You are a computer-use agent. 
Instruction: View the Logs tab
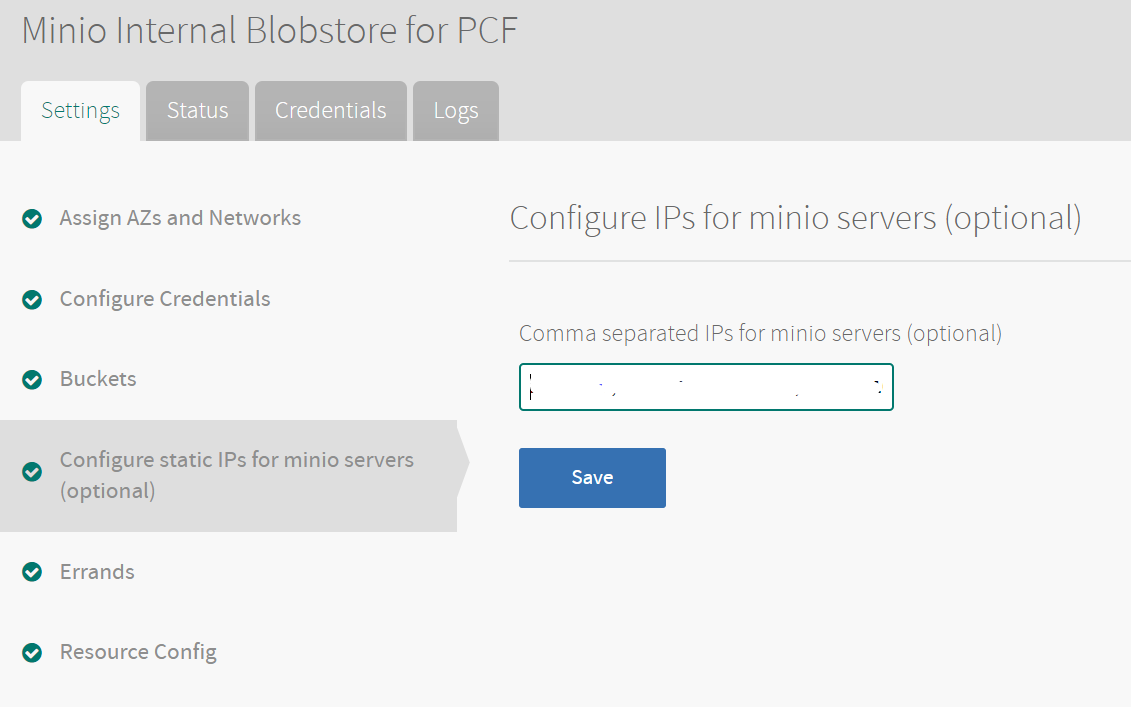[455, 110]
